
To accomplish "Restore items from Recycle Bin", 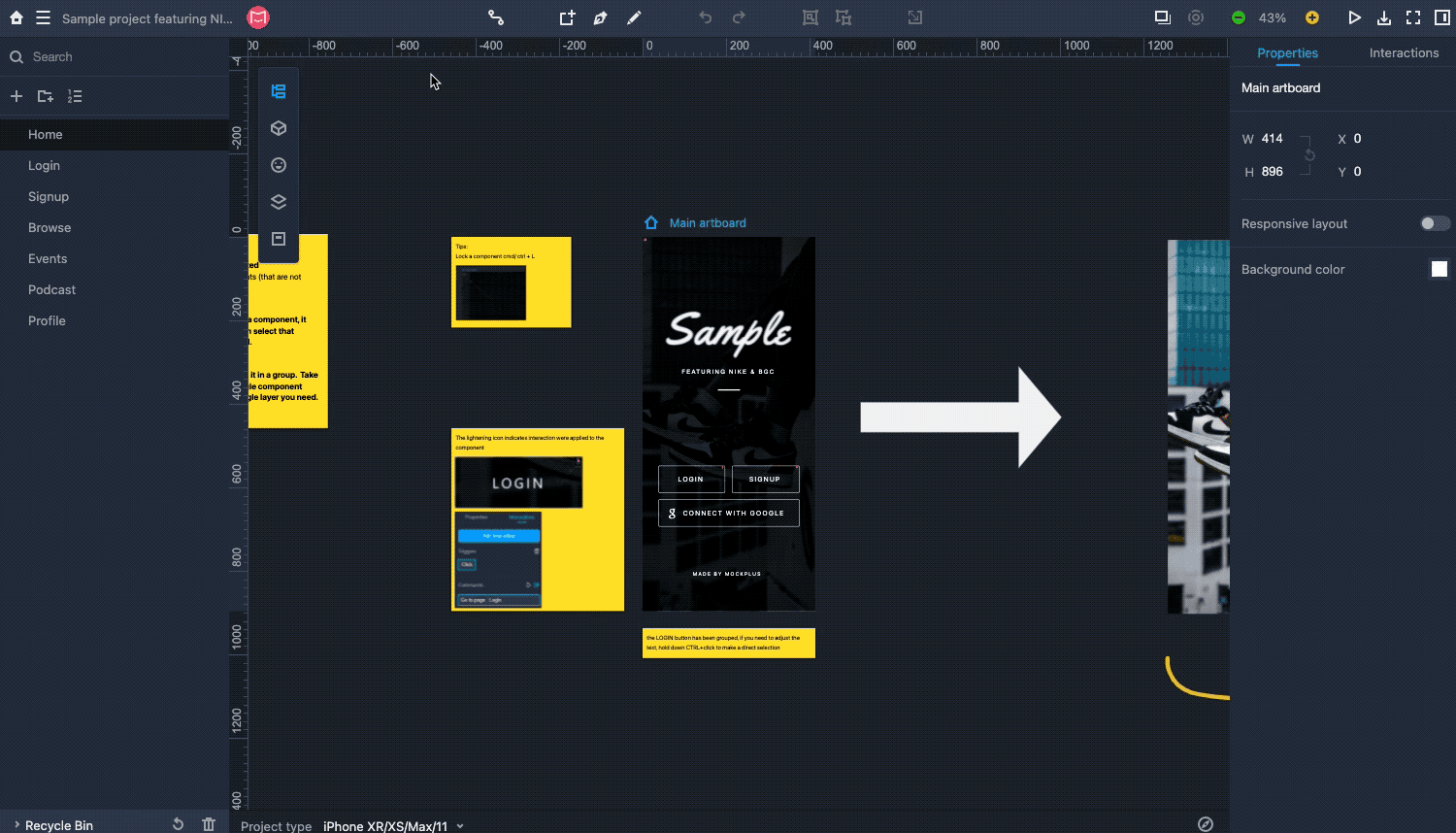I will pos(178,824).
